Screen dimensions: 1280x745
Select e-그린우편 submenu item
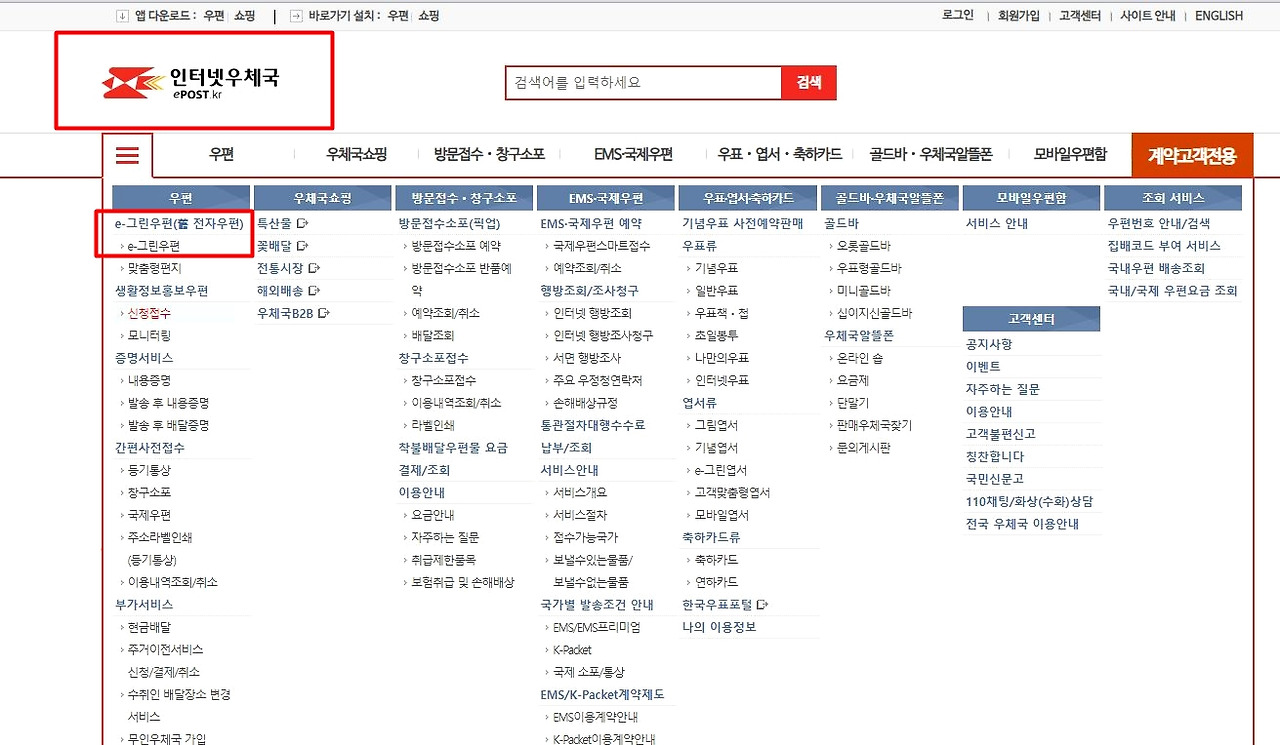tap(154, 246)
